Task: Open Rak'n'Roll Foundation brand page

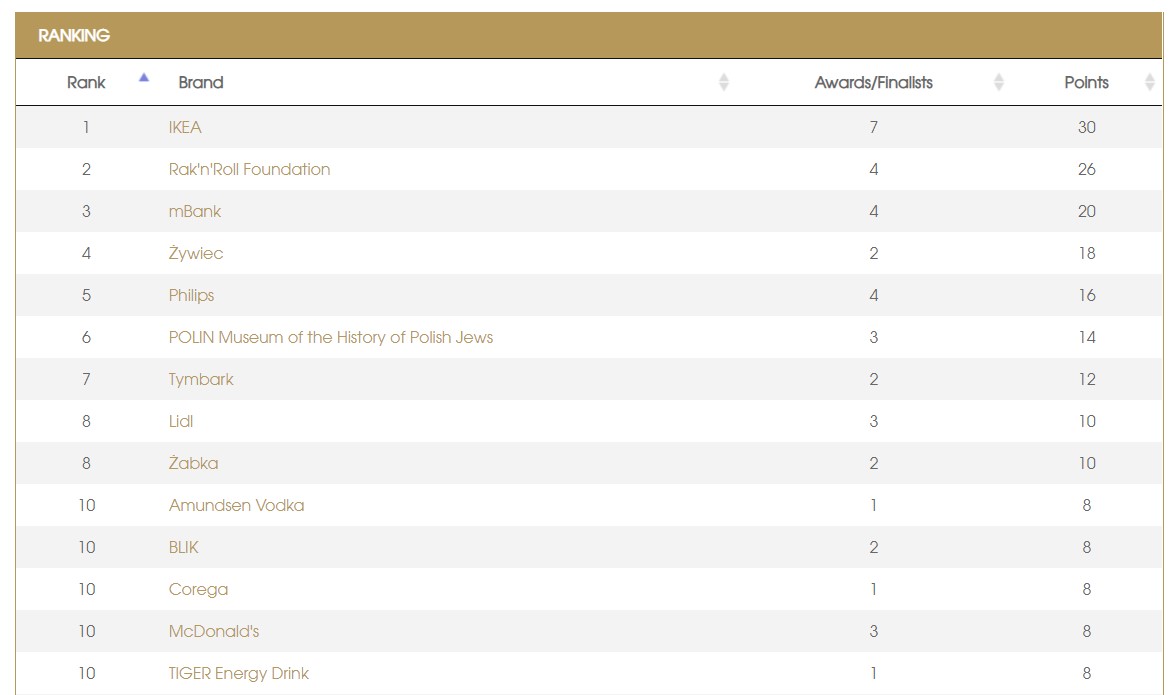Action: [249, 170]
